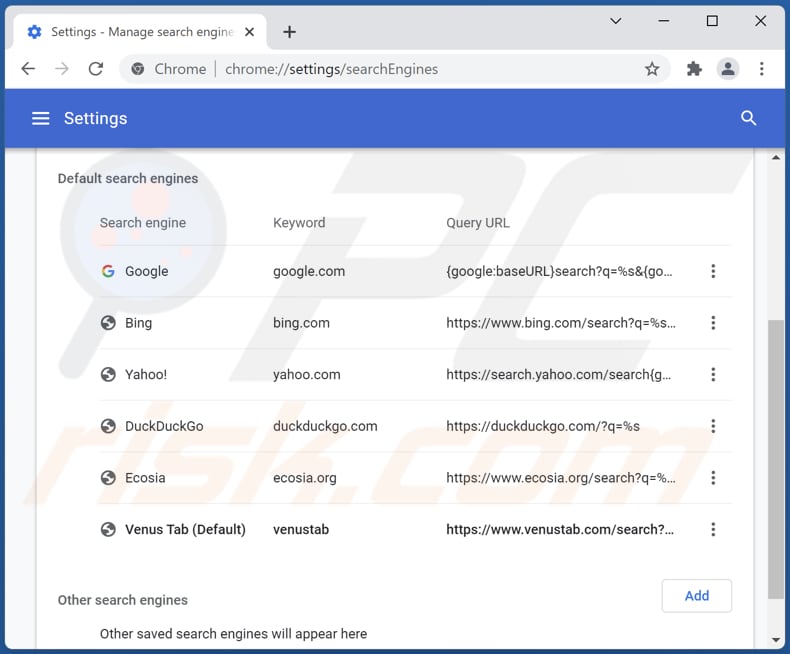Open more actions for Venus Tab
The image size is (790, 654).
point(713,530)
